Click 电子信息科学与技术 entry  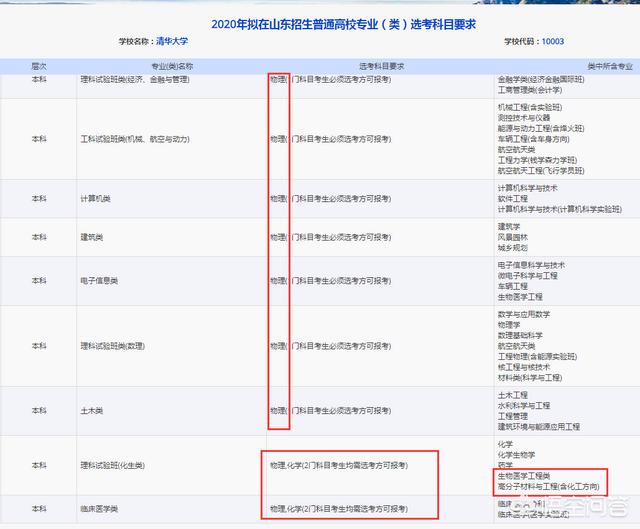[531, 265]
